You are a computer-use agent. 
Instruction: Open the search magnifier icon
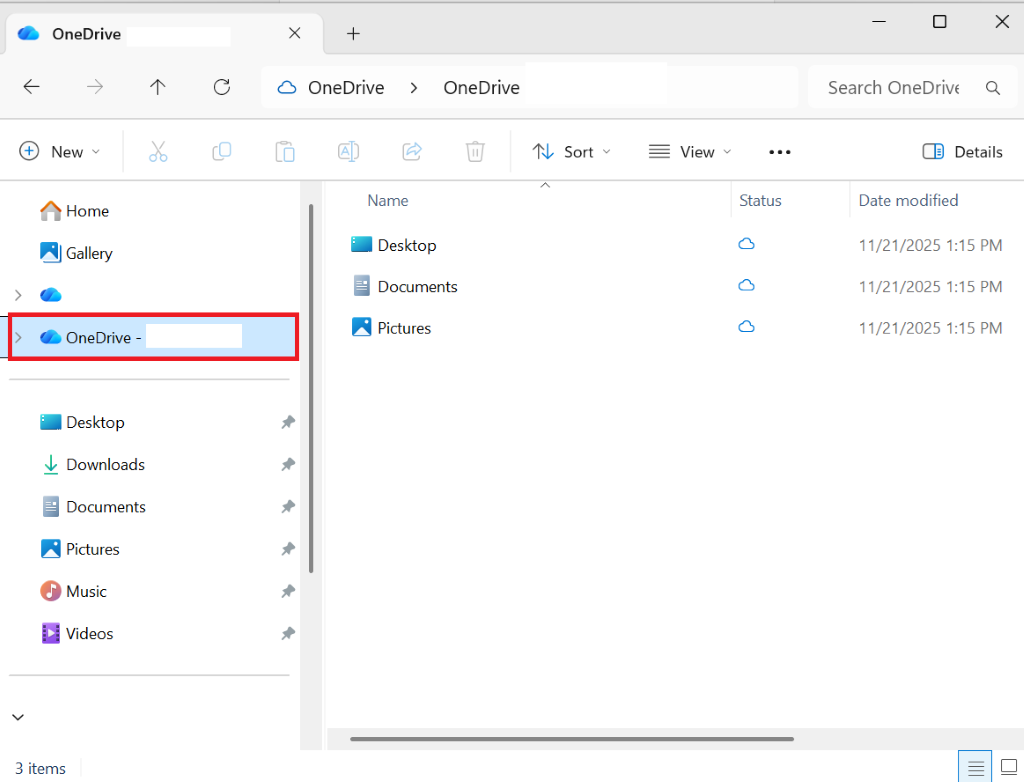point(992,87)
